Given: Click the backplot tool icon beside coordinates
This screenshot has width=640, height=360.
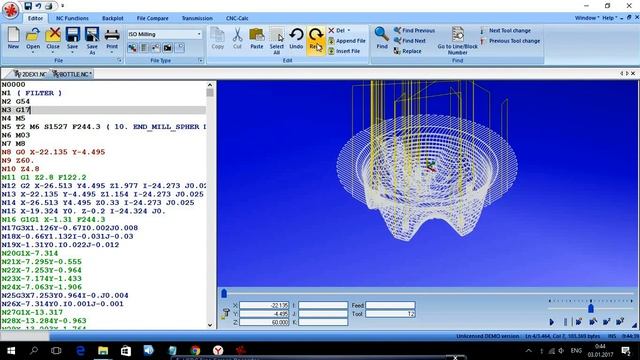Looking at the screenshot, I should click(x=226, y=313).
